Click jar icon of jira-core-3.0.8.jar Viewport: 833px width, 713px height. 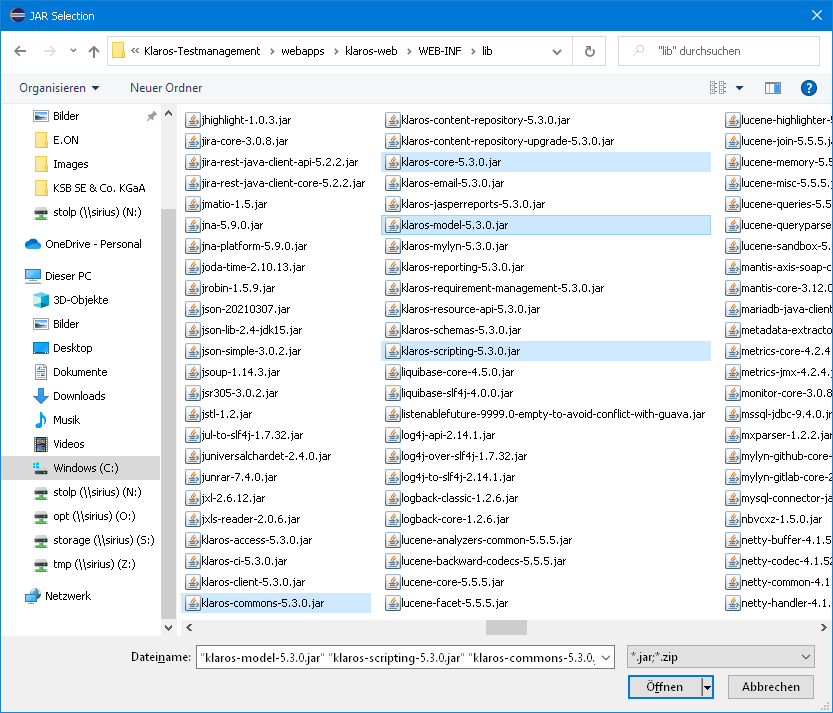point(192,141)
